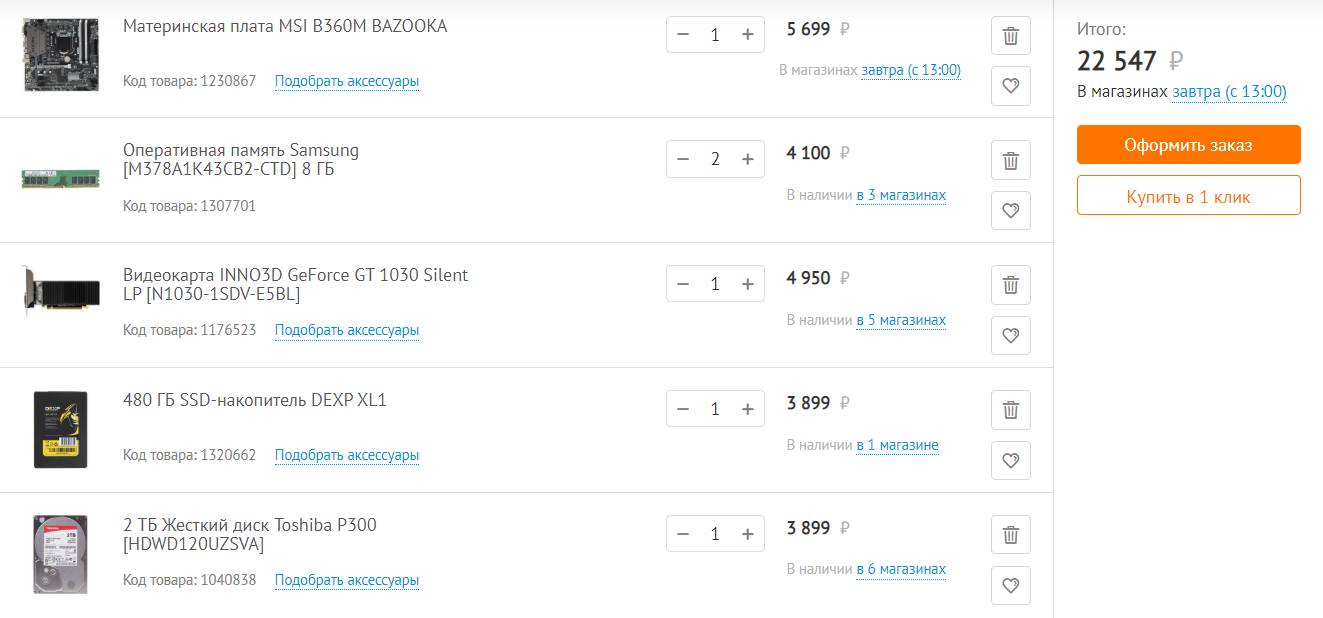This screenshot has height=618, width=1323.
Task: Click Купить в 1 клик button
Action: (x=1188, y=196)
